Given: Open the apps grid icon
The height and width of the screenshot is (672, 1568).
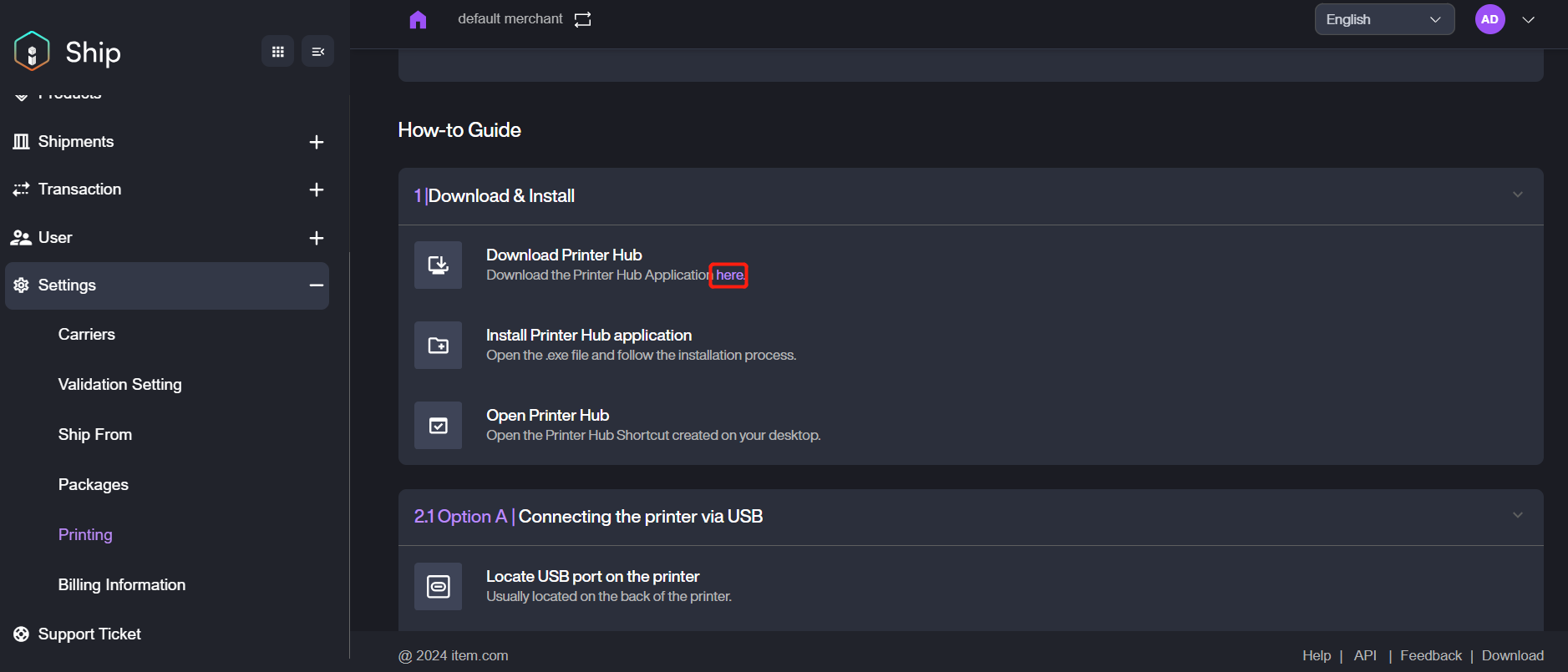Looking at the screenshot, I should (278, 52).
